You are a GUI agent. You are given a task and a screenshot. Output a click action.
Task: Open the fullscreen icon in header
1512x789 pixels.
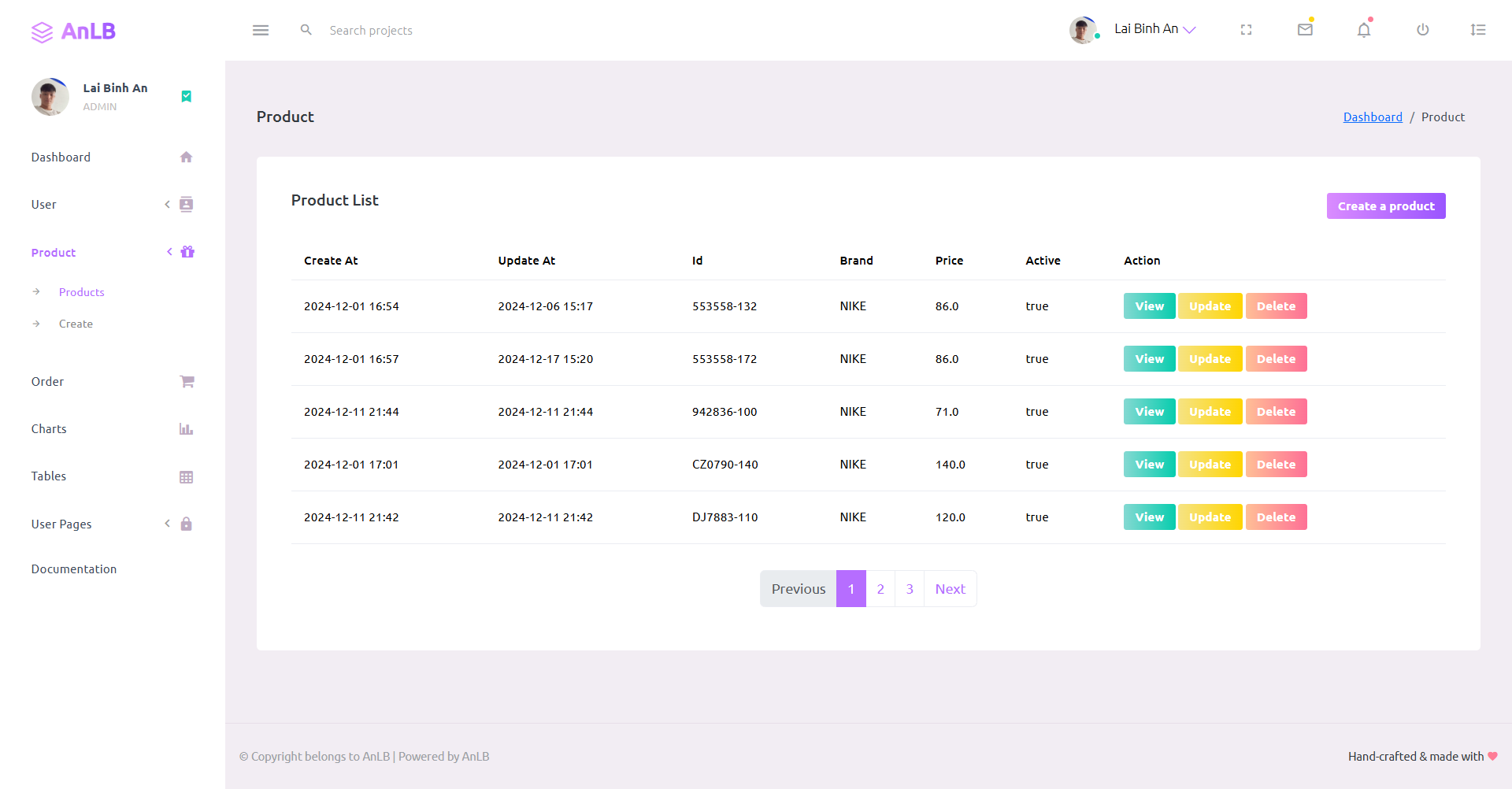coord(1246,30)
